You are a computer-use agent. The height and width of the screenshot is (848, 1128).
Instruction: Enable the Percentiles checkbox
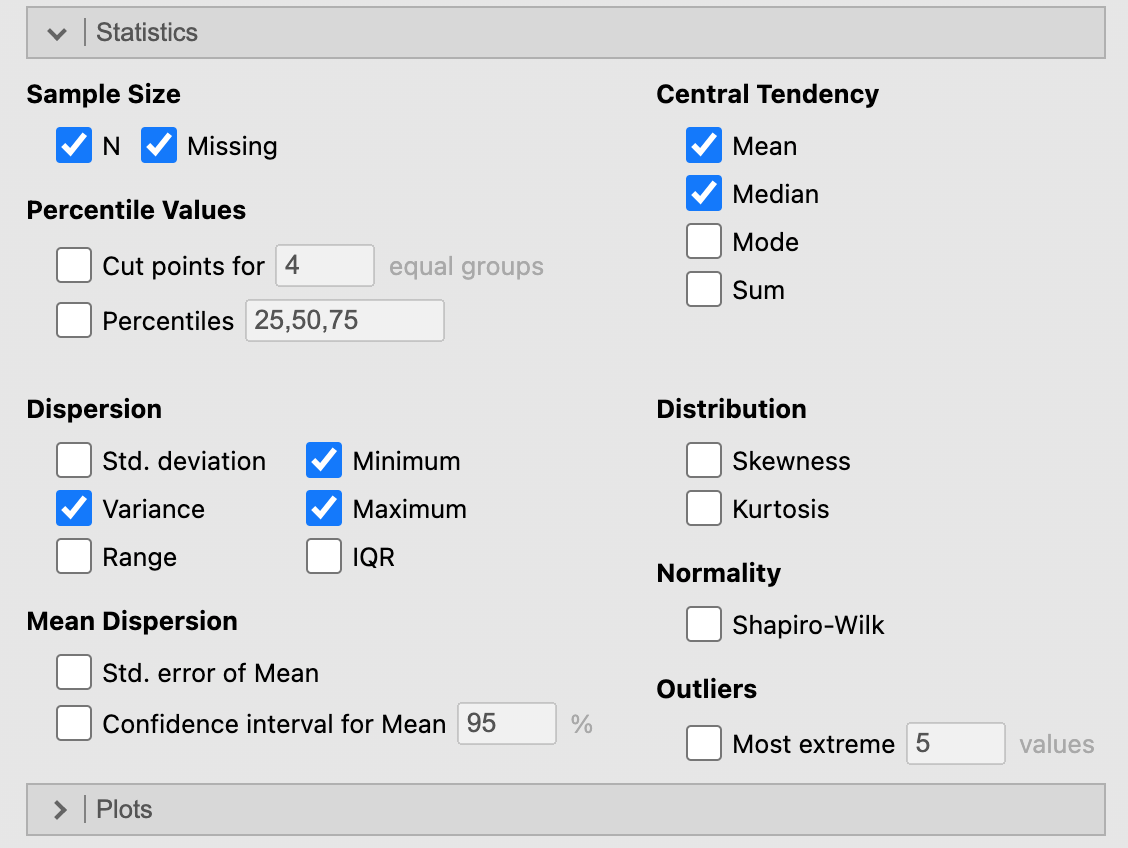74,321
